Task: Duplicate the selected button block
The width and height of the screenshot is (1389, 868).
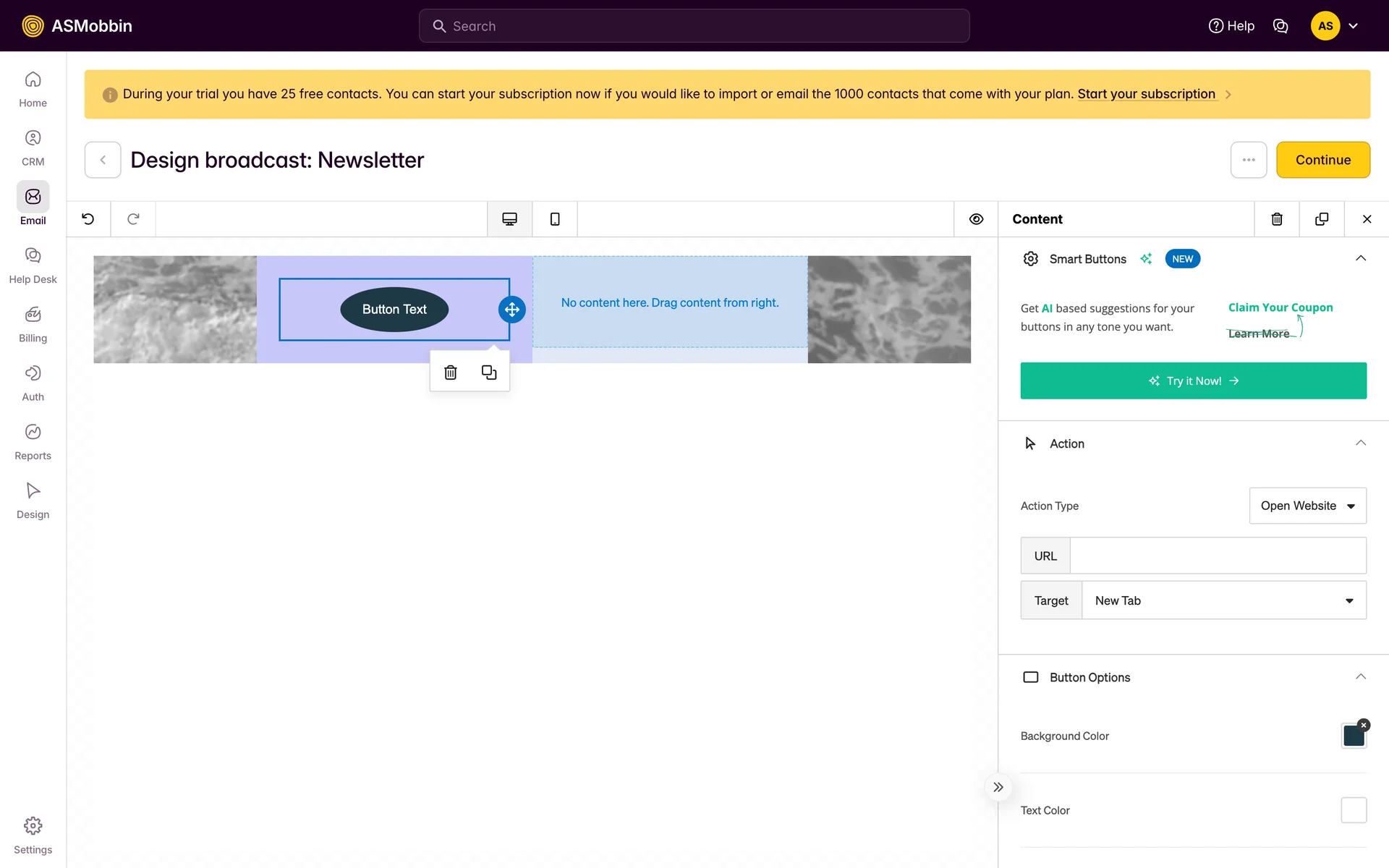Action: click(489, 373)
